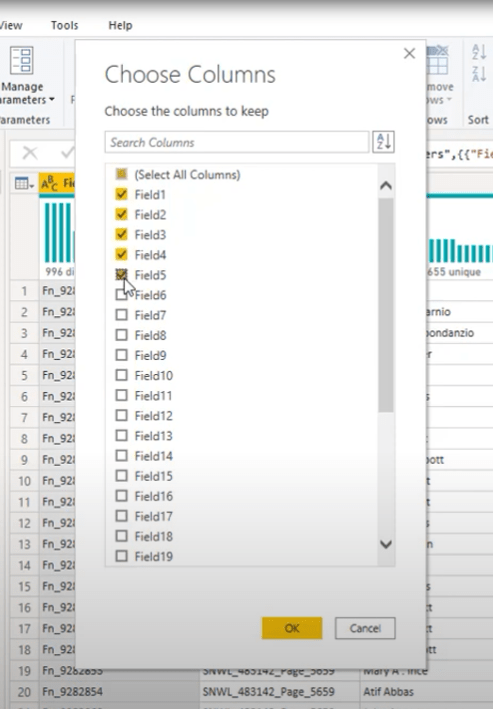Screen dimensions: 493x709
Task: Check Field14 checkbox
Action: click(121, 455)
